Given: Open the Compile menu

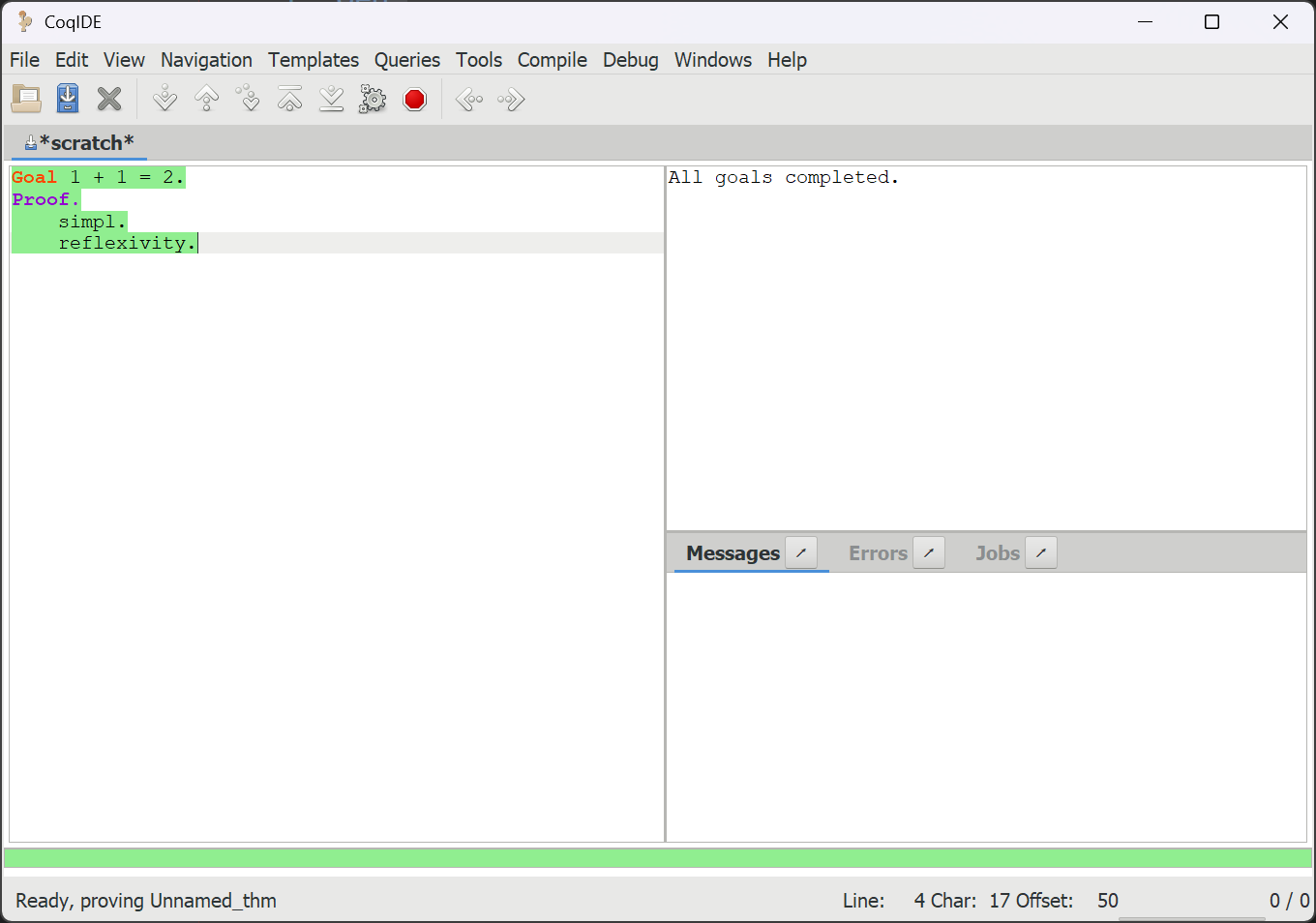Looking at the screenshot, I should pos(552,60).
